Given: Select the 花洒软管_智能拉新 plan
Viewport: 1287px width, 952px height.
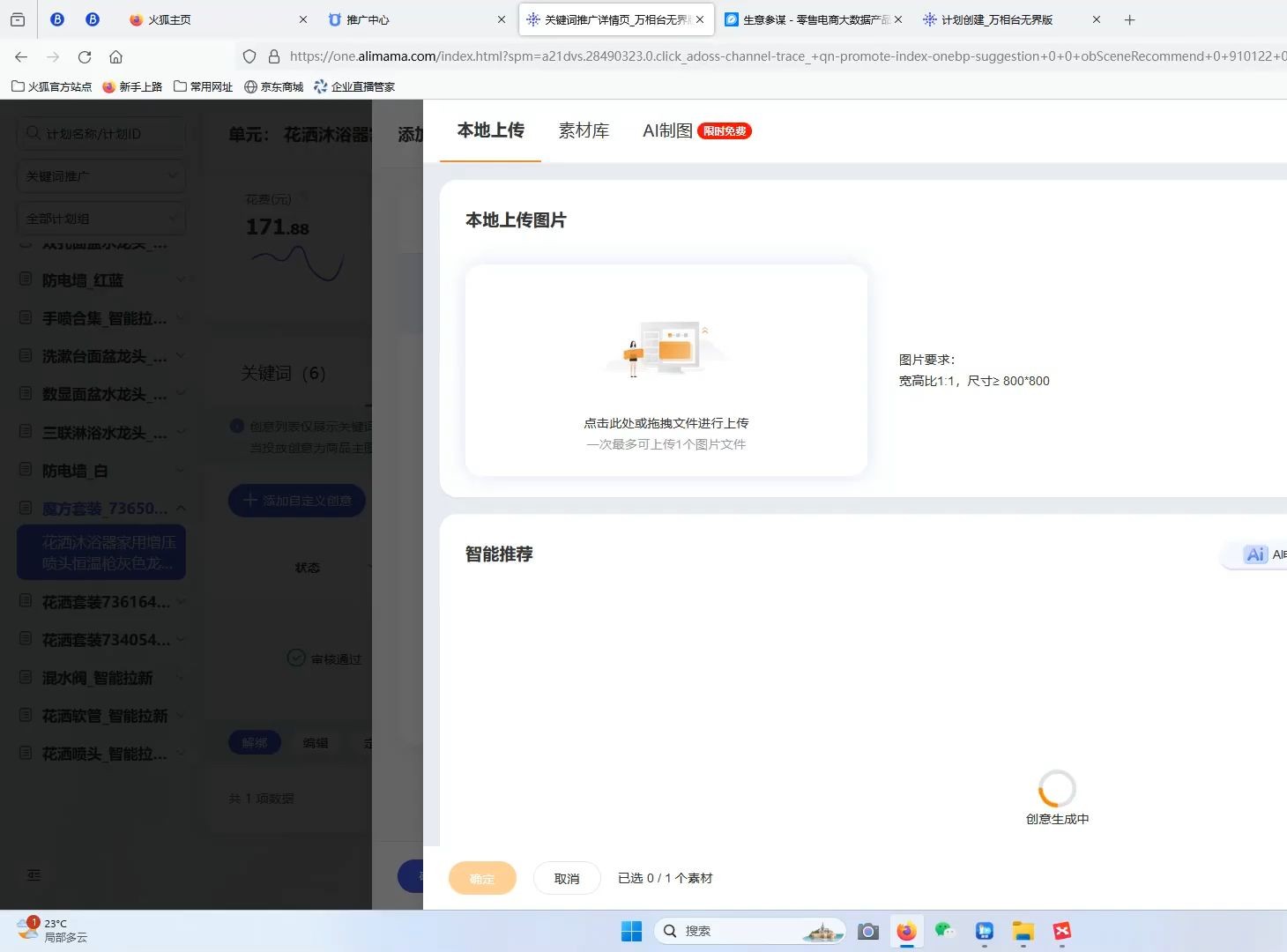Looking at the screenshot, I should tap(105, 716).
